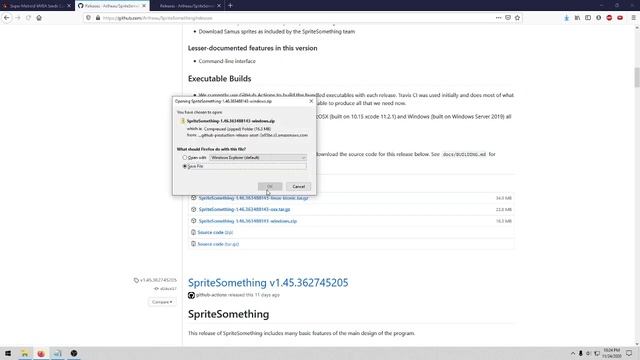Click the github-actions author link
Viewport: 640px width, 360px height.
click(211, 295)
